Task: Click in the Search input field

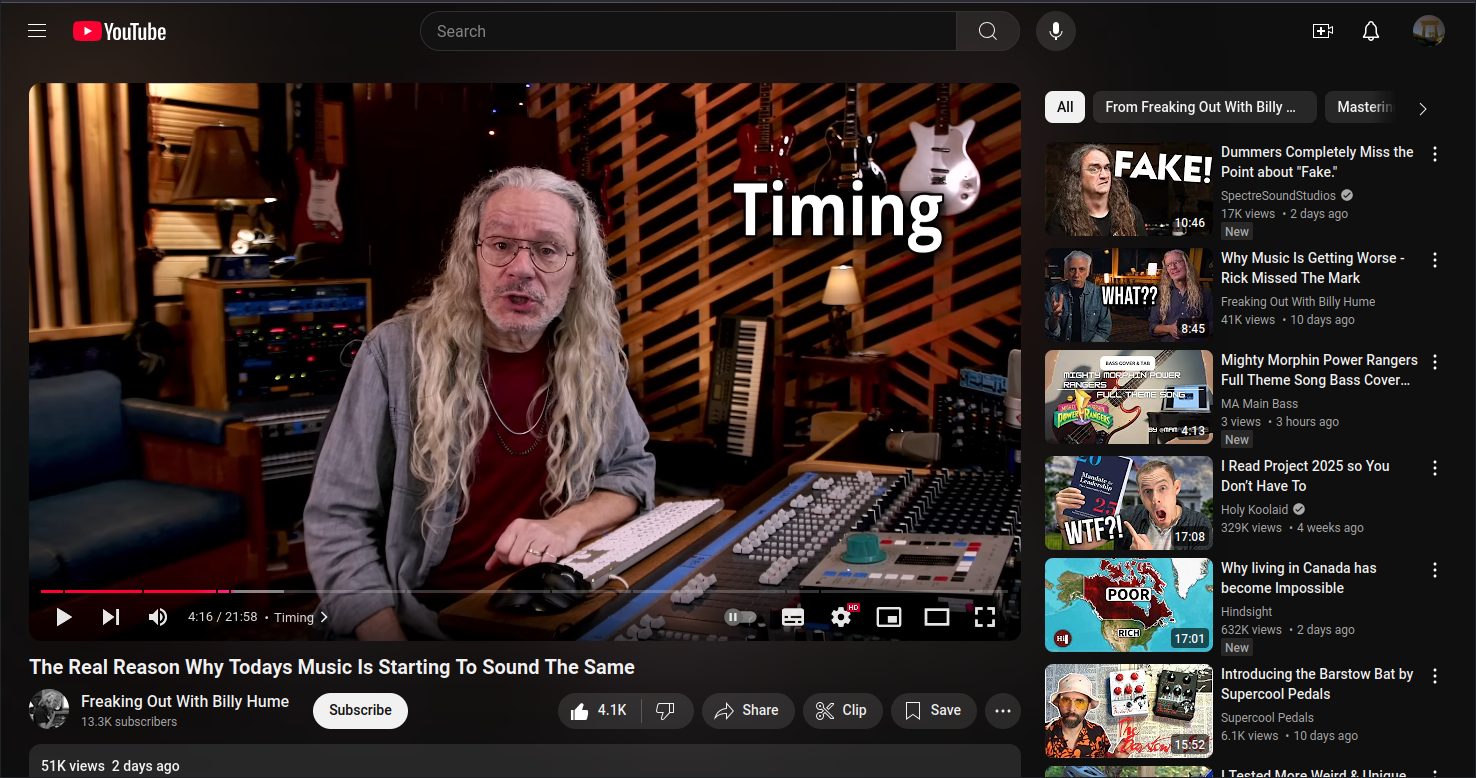Action: click(x=688, y=31)
